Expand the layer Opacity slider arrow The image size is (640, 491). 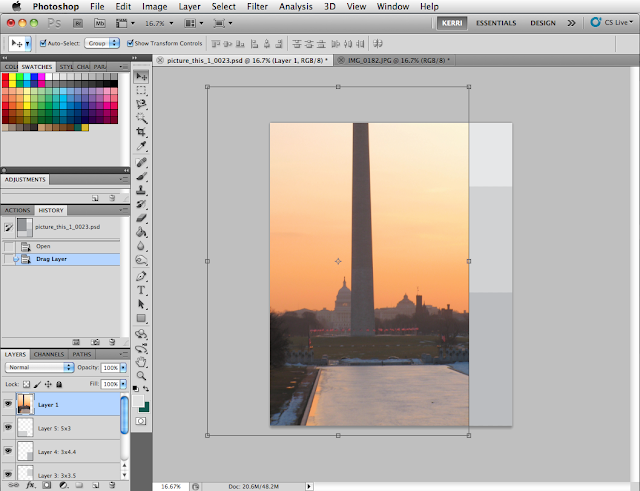[x=123, y=368]
